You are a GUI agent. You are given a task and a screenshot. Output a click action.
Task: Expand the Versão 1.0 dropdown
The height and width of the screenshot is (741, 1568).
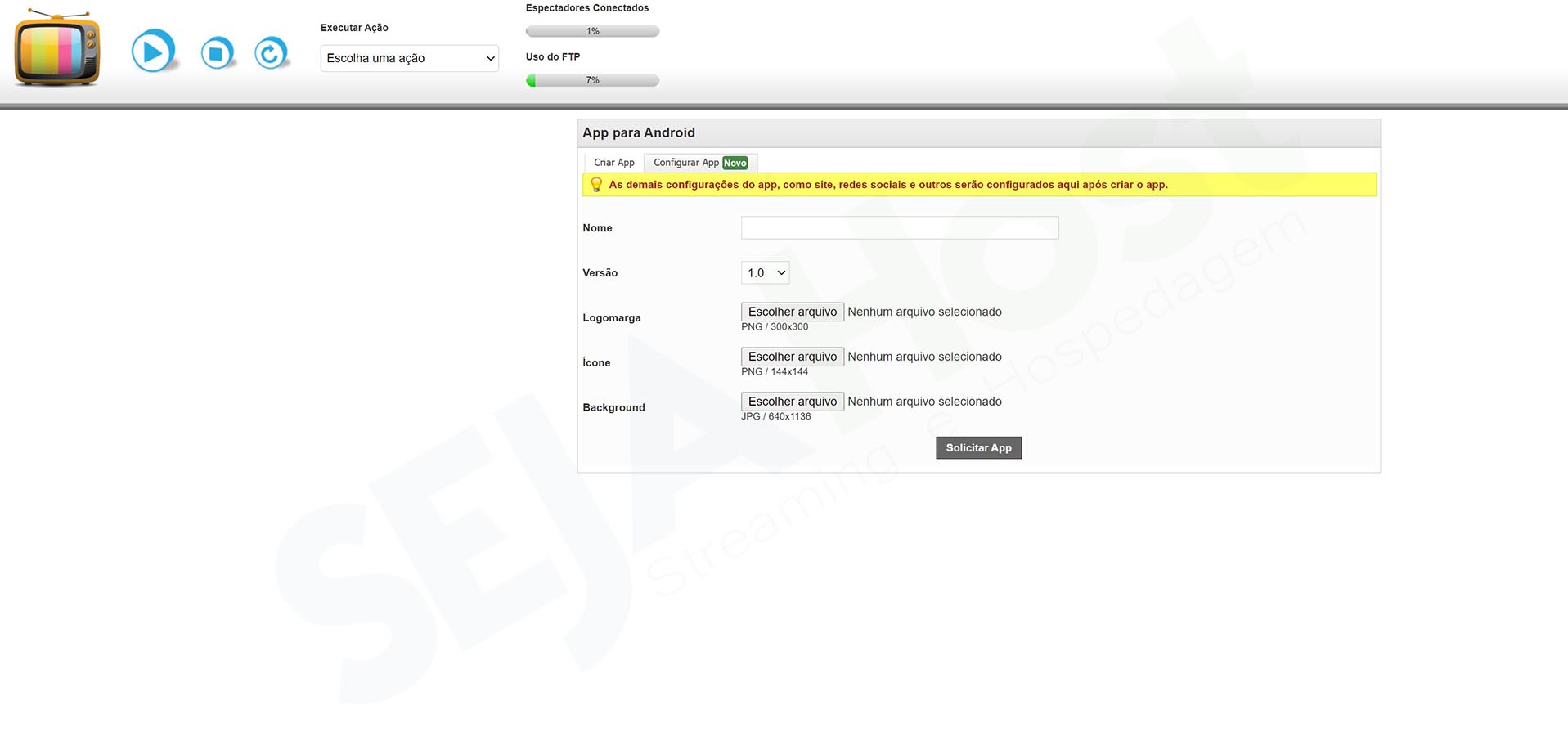(x=765, y=273)
